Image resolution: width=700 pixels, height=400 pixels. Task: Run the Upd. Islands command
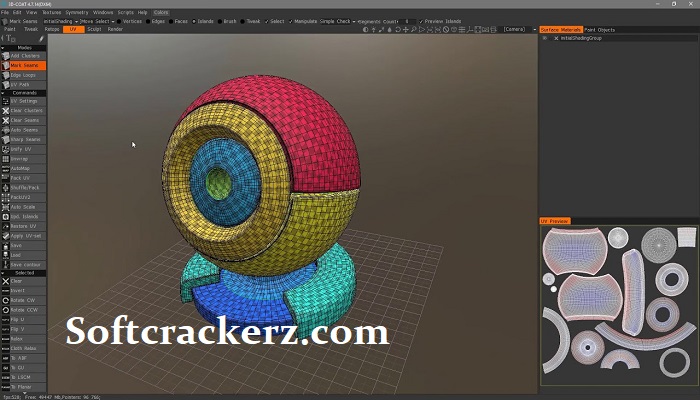coord(23,217)
